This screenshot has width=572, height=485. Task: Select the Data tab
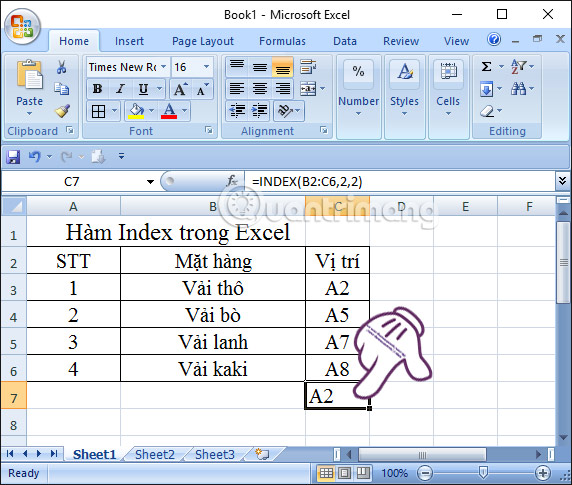click(345, 41)
